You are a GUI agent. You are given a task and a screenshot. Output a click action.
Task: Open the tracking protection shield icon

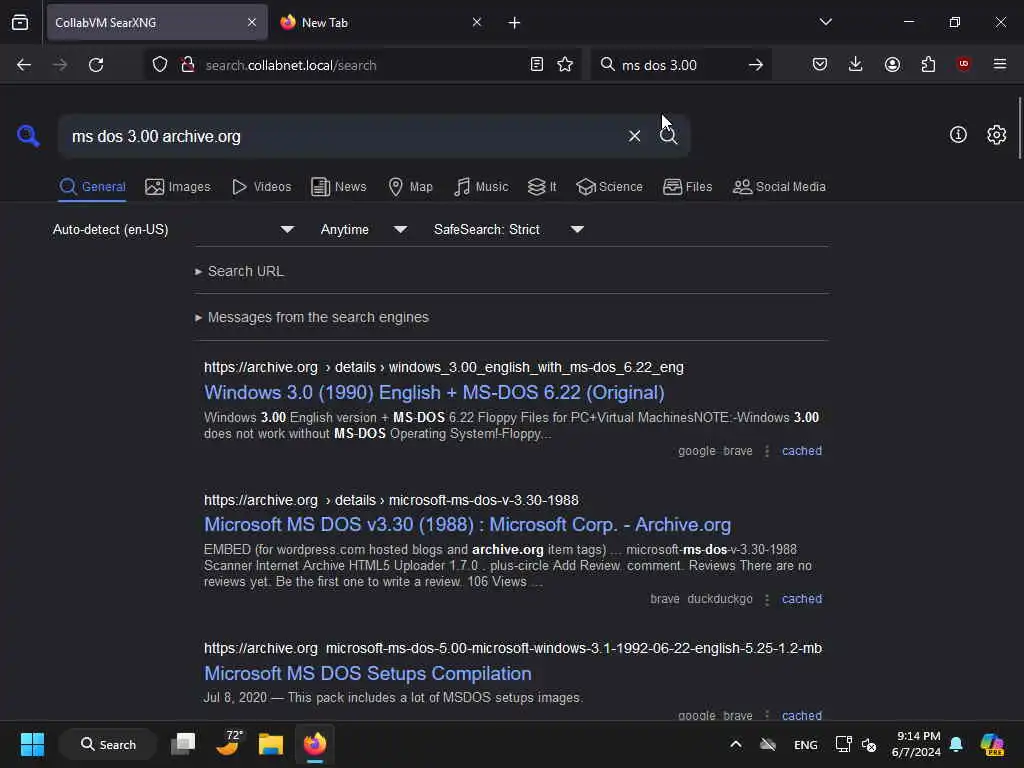160,65
